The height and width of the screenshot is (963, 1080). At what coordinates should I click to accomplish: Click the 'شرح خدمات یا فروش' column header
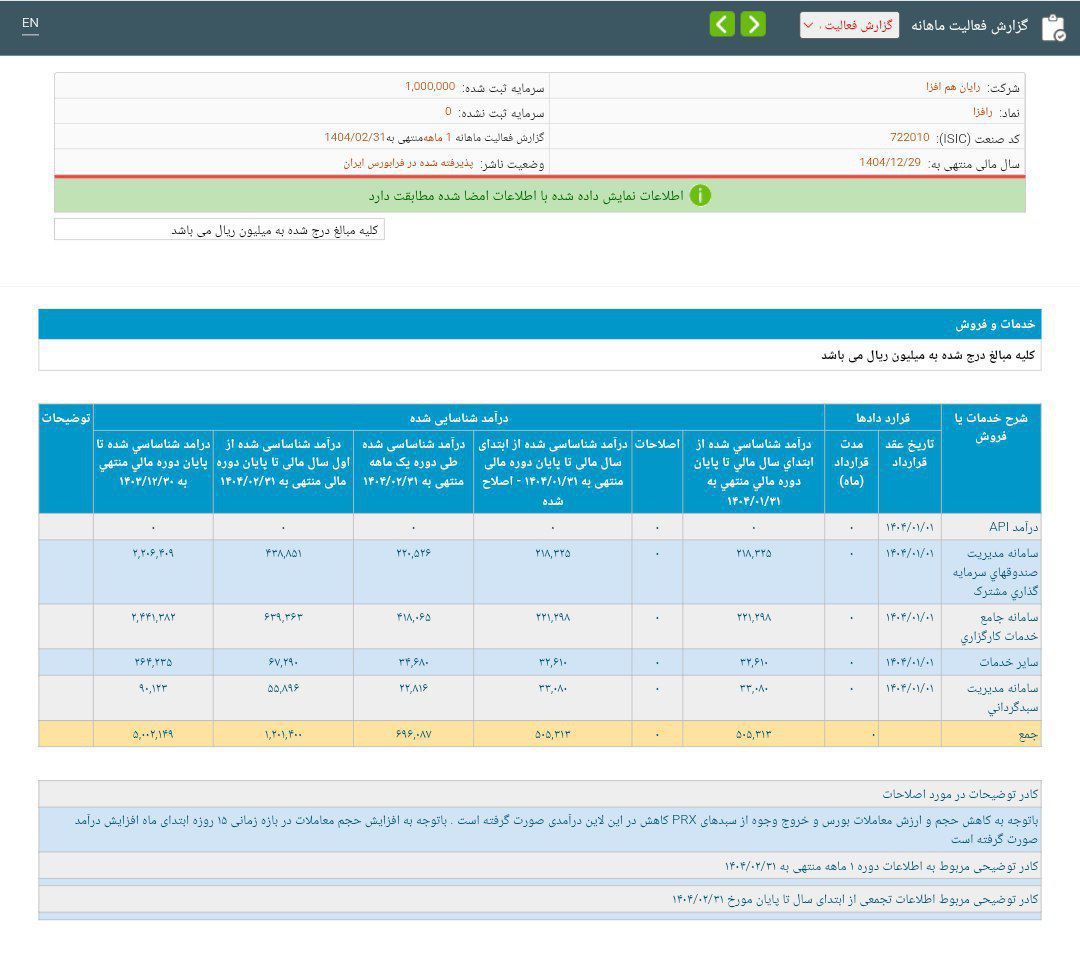click(x=990, y=458)
